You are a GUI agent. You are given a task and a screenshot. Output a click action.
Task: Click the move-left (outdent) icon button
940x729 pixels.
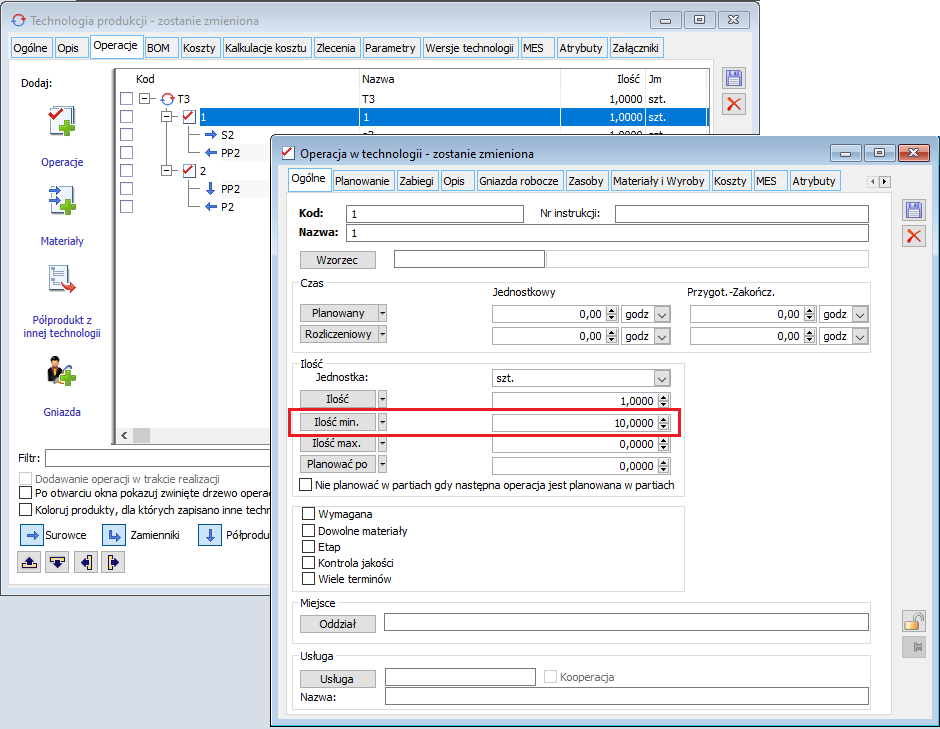pyautogui.click(x=86, y=562)
